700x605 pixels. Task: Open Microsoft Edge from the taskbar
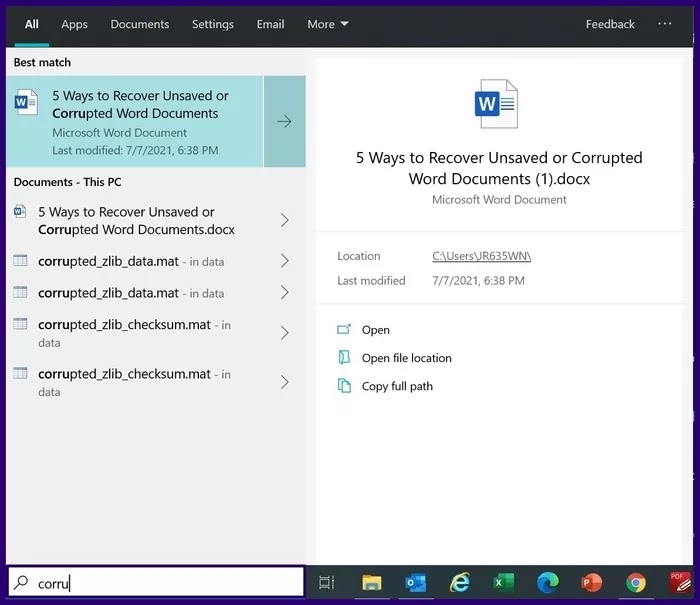point(547,583)
